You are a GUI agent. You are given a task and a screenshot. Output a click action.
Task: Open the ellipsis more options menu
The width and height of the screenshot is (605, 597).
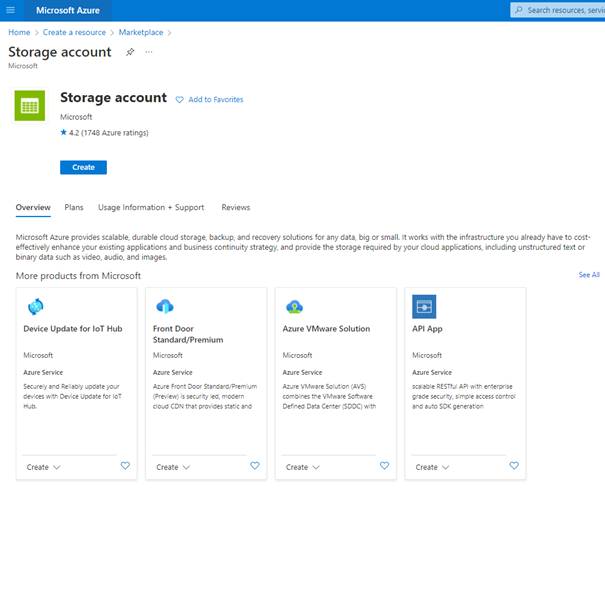point(149,52)
